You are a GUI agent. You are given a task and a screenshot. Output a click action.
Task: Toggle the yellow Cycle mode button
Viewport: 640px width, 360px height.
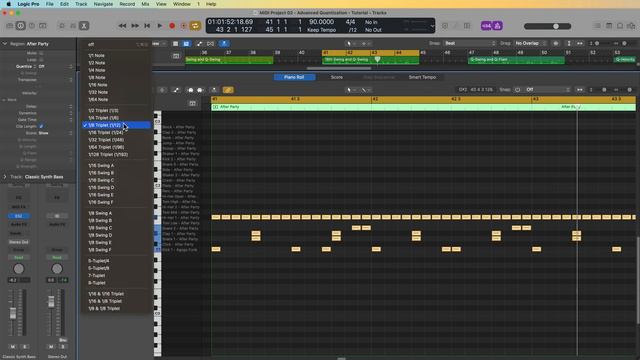(196, 26)
